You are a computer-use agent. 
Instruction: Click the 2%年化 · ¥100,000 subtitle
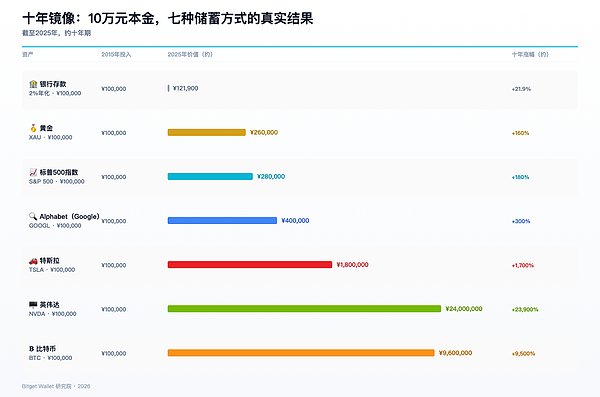coord(55,93)
